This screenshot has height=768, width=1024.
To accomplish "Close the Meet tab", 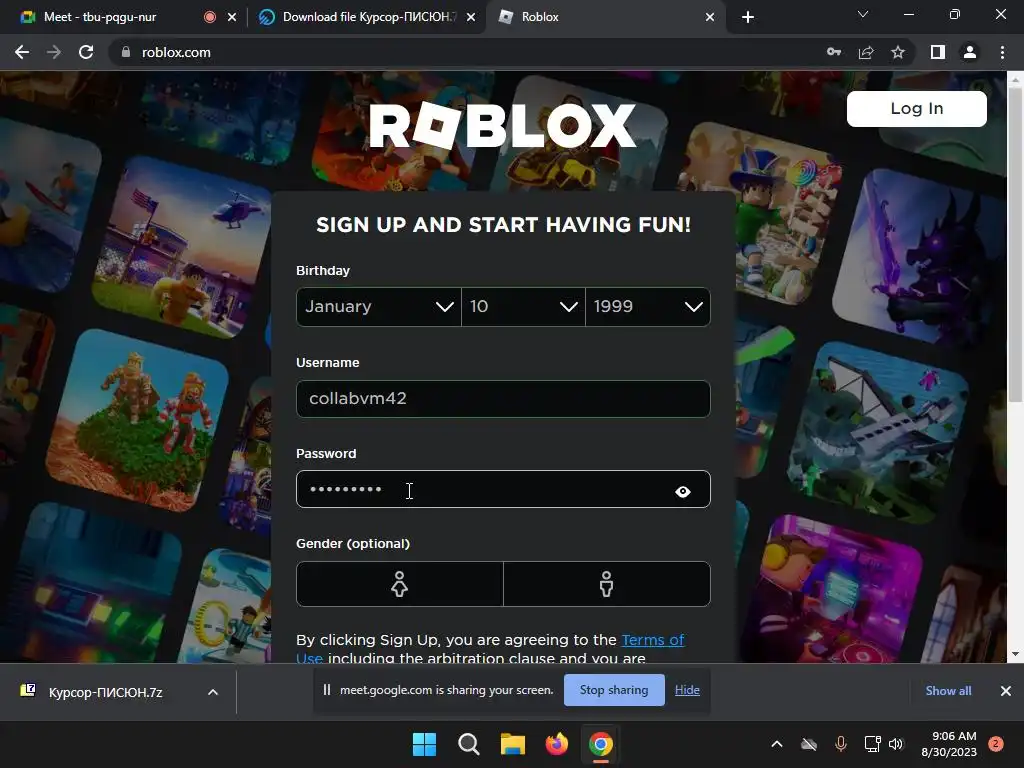I will coord(232,17).
